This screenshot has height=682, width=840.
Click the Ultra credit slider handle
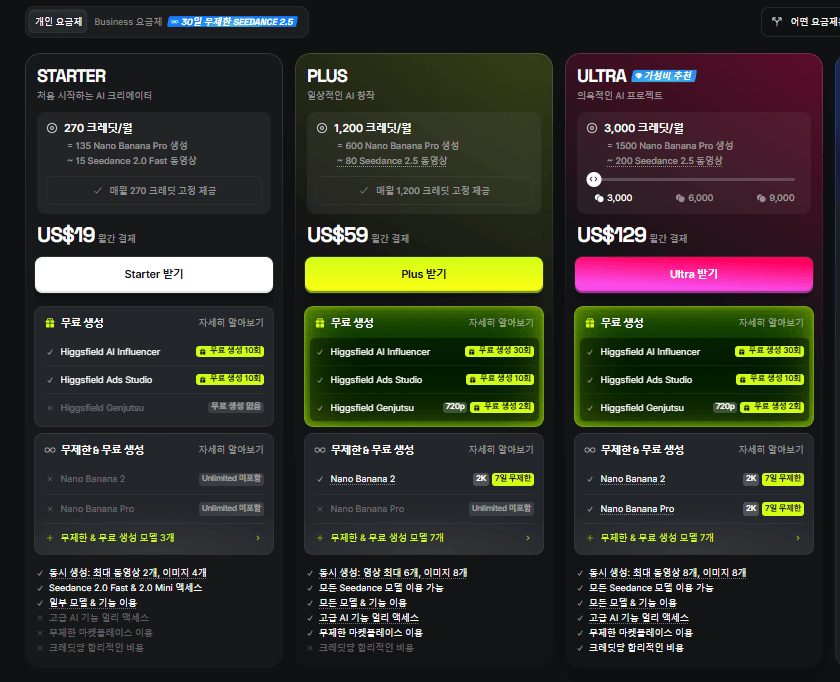(x=594, y=179)
